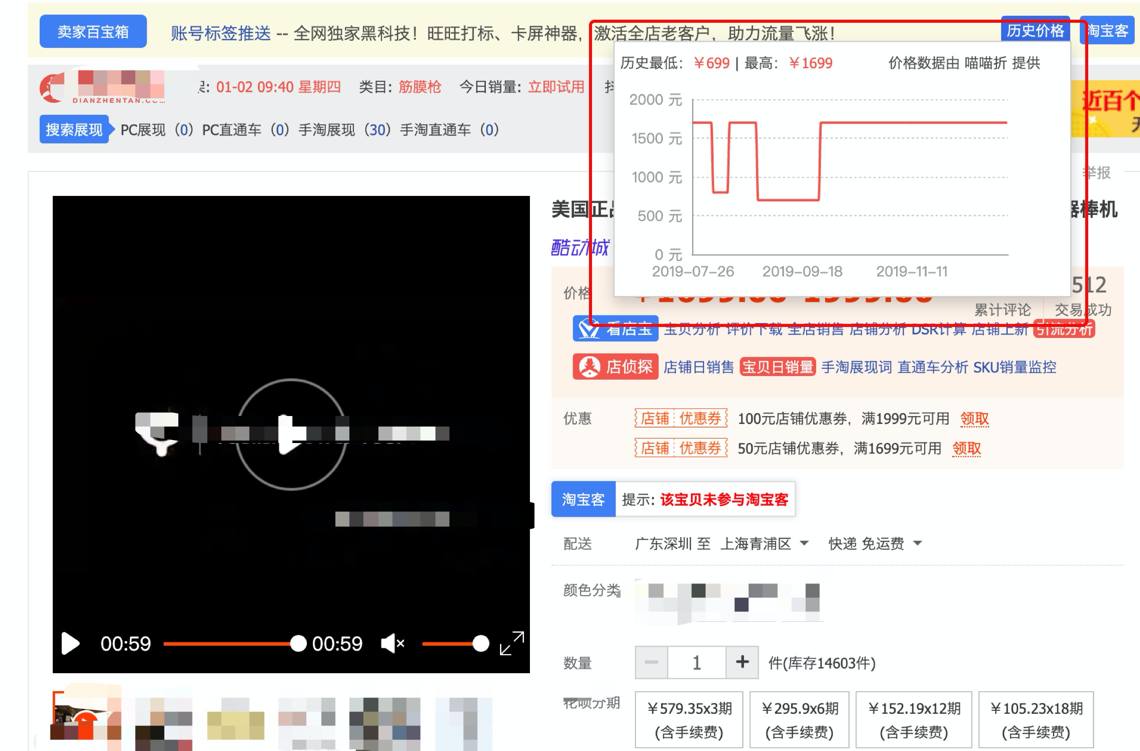The width and height of the screenshot is (1140, 751).
Task: Open 手淘展现词 link
Action: coord(856,367)
